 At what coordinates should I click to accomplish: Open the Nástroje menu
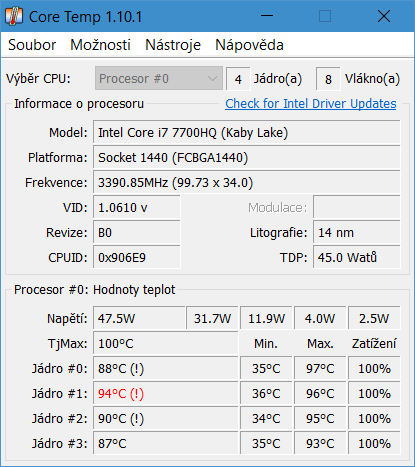click(x=173, y=45)
